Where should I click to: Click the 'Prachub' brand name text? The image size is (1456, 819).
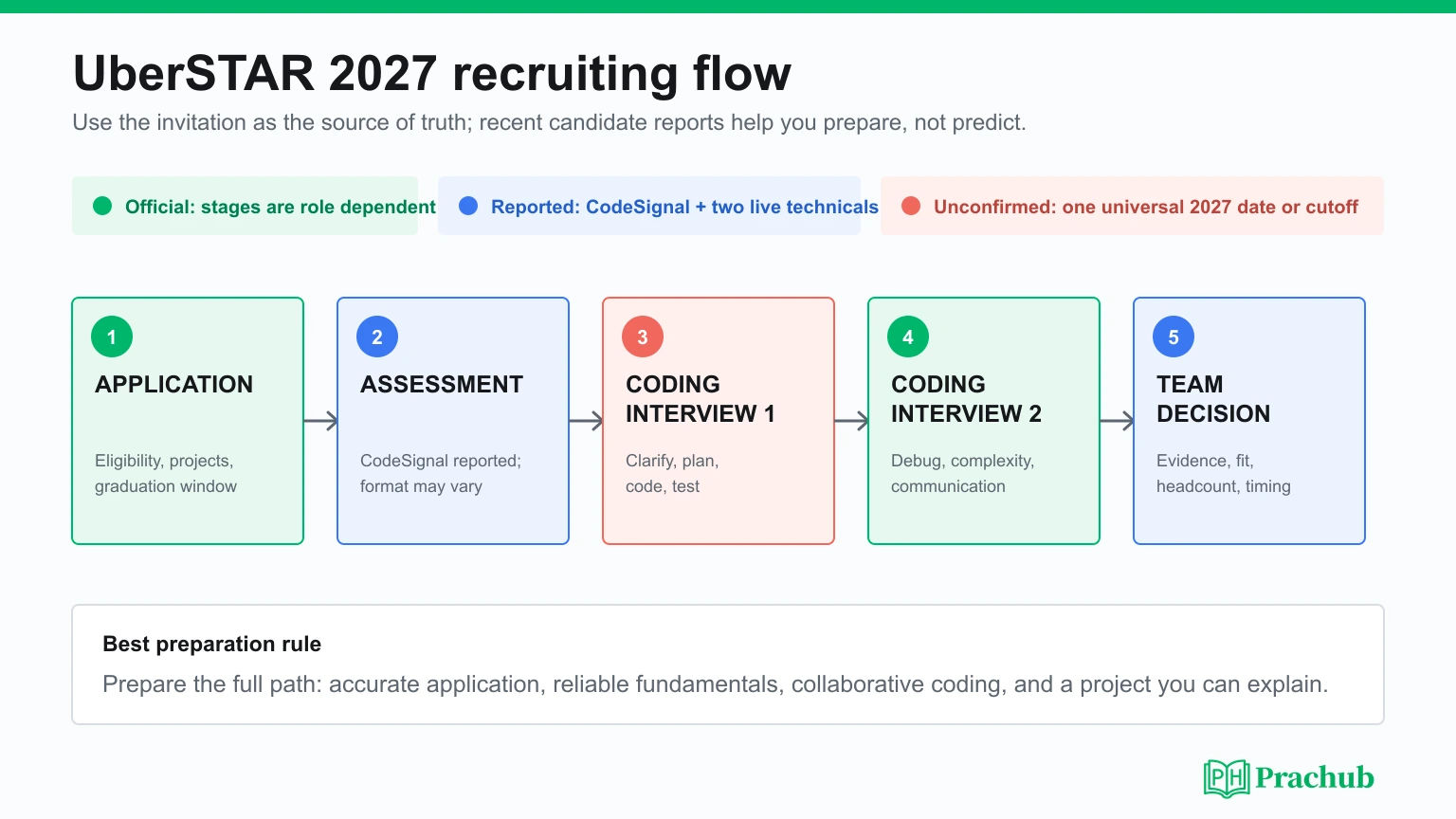1315,778
